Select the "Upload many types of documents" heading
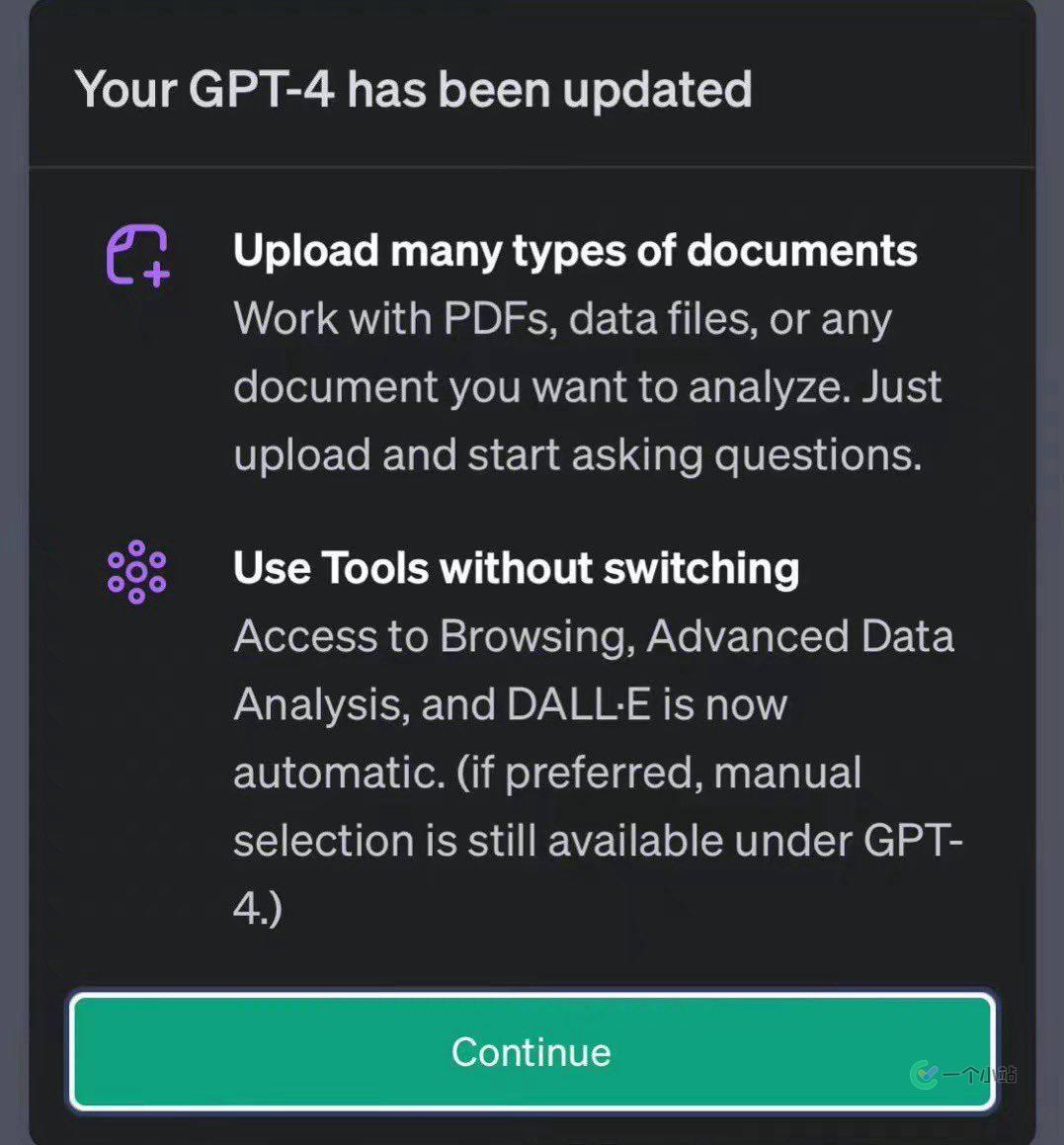Screen dimensions: 1064x1145 pyautogui.click(x=575, y=251)
